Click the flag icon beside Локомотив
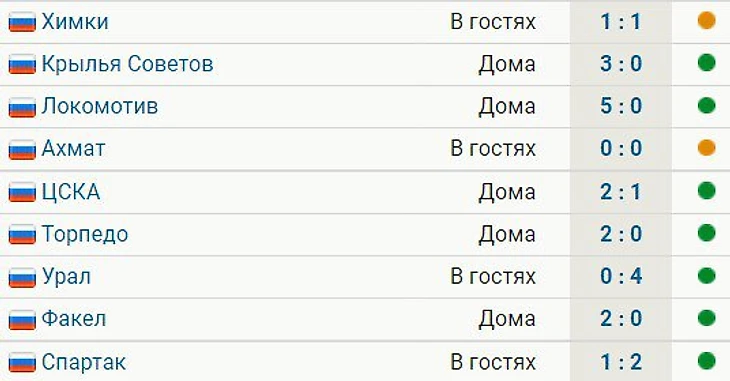The width and height of the screenshot is (730, 381). (22, 107)
